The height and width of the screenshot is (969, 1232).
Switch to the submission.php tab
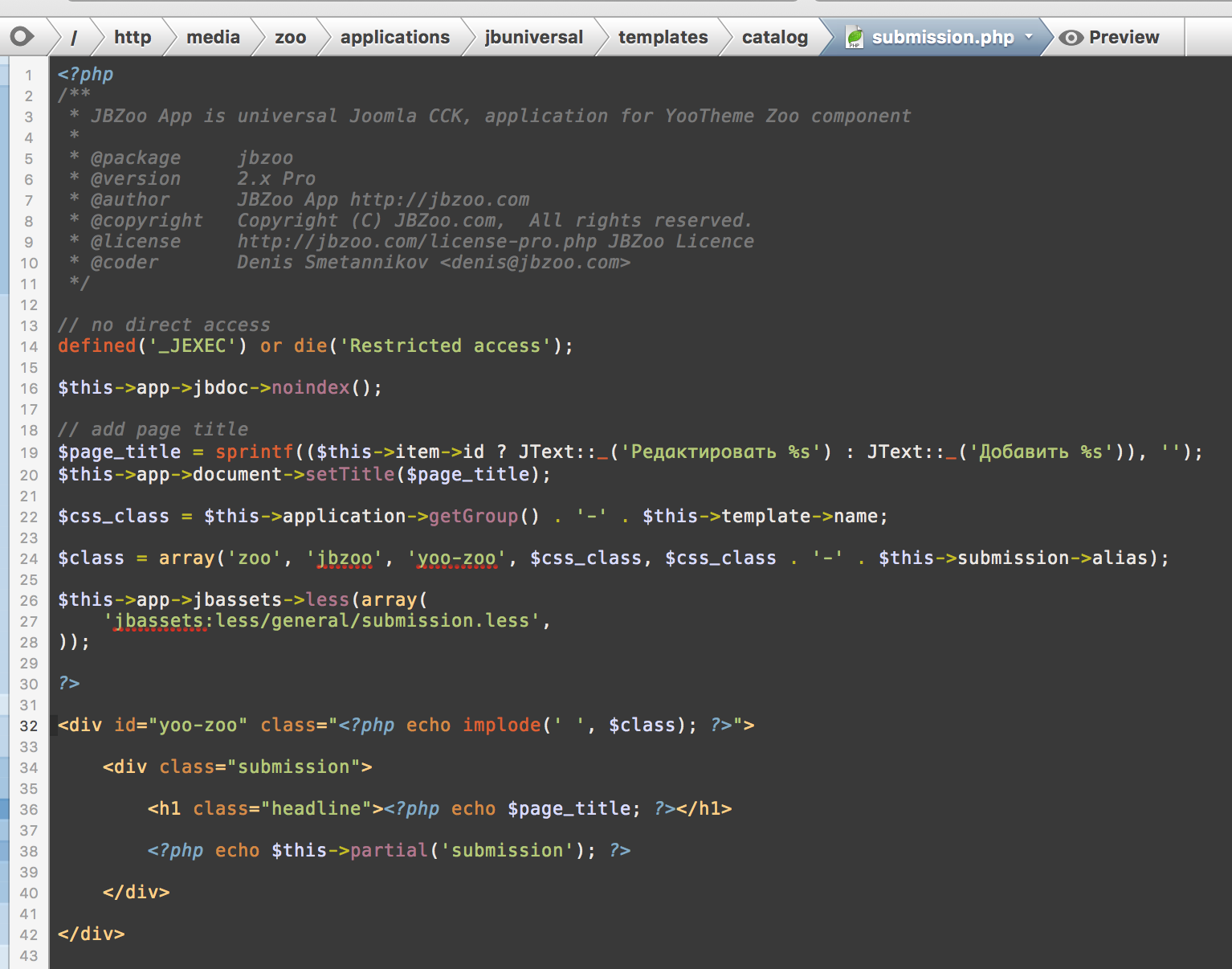tap(942, 38)
